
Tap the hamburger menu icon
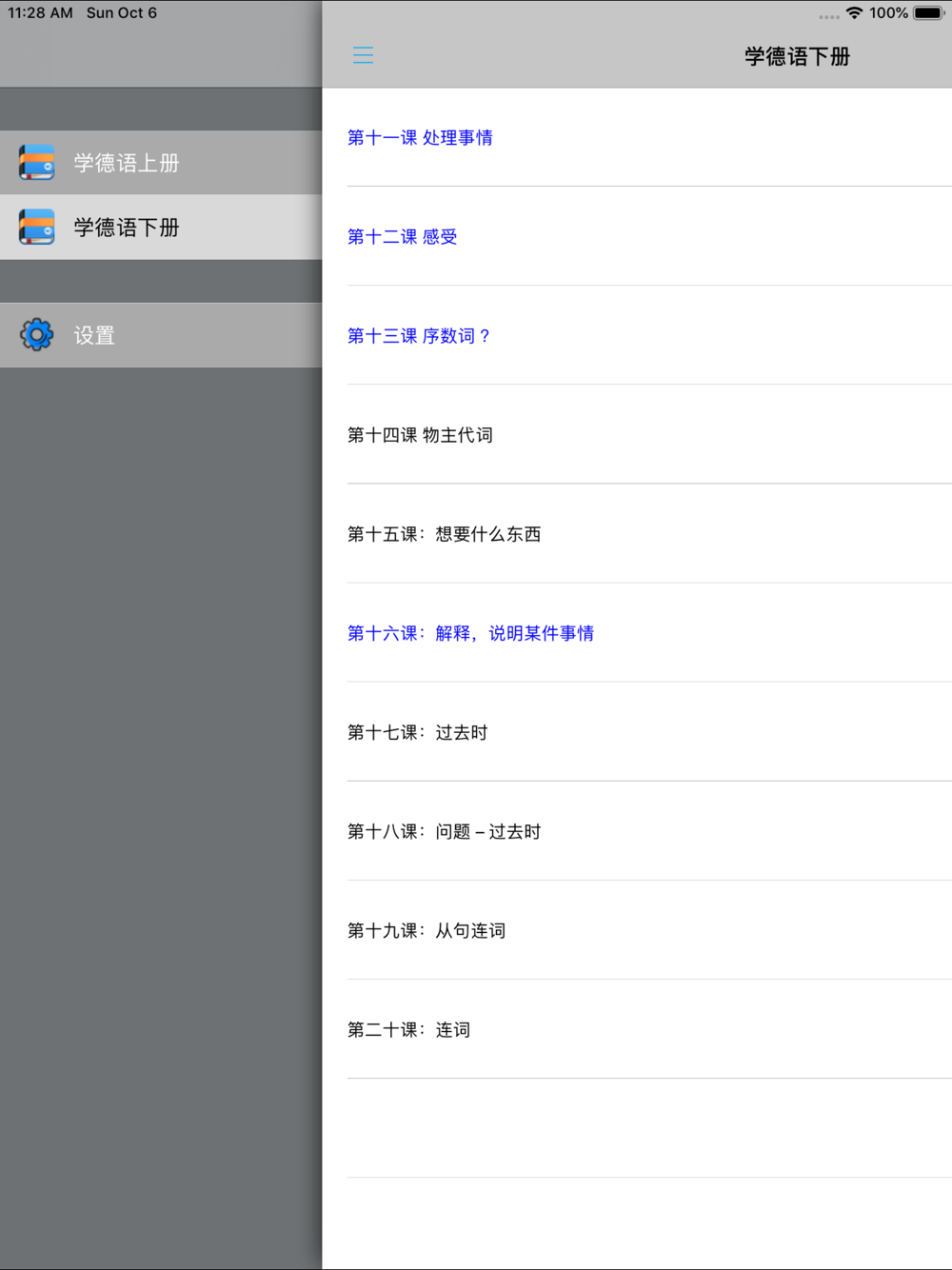pyautogui.click(x=363, y=55)
